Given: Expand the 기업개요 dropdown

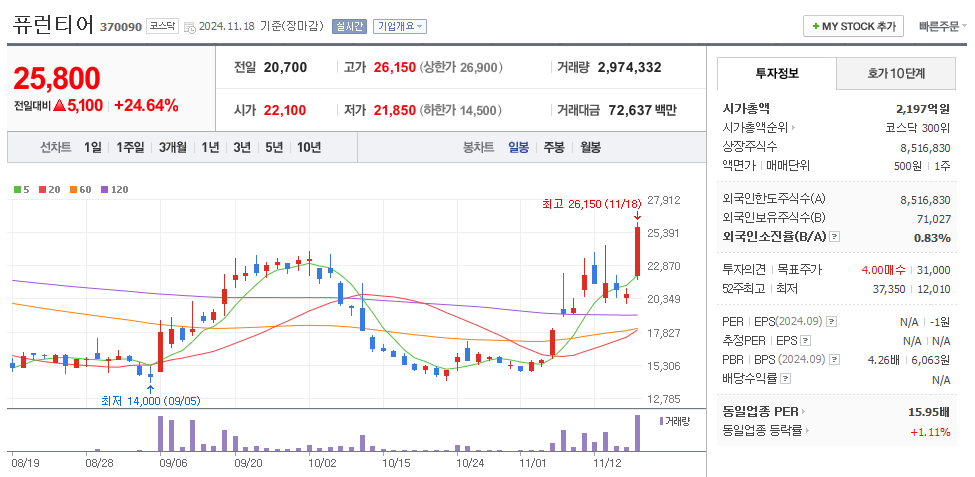Looking at the screenshot, I should [x=399, y=27].
